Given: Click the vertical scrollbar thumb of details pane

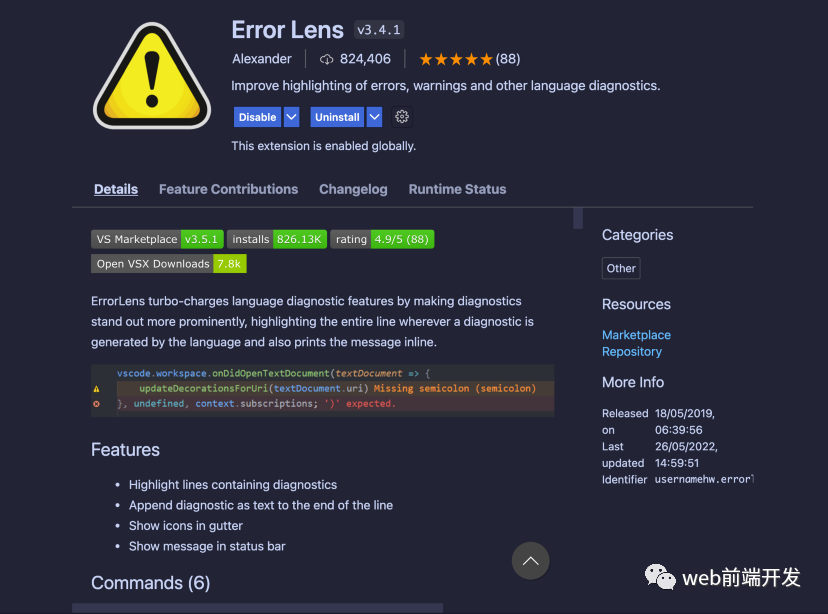Looking at the screenshot, I should pyautogui.click(x=578, y=218).
